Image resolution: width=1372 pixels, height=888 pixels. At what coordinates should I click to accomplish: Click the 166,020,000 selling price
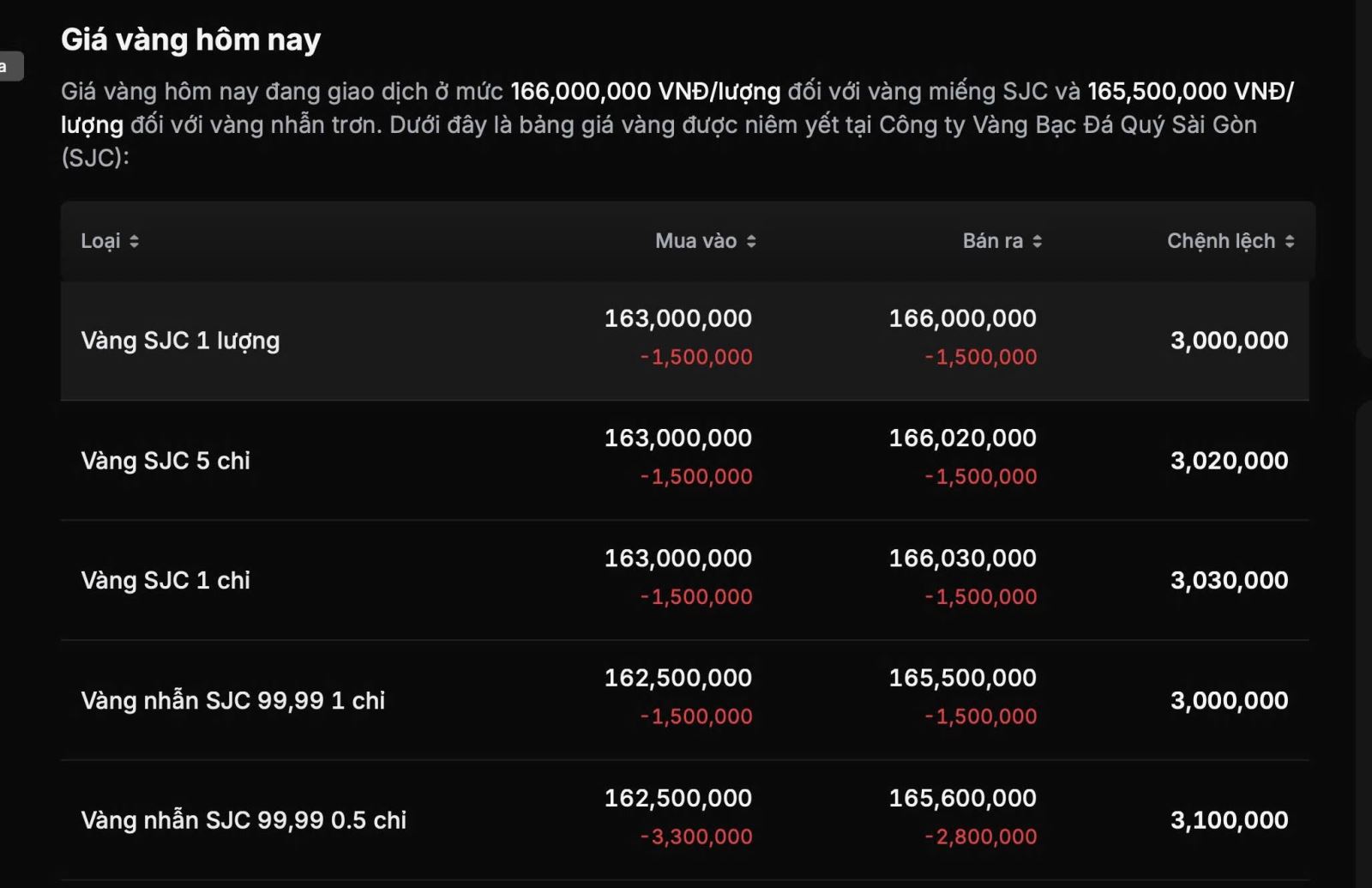coord(962,438)
